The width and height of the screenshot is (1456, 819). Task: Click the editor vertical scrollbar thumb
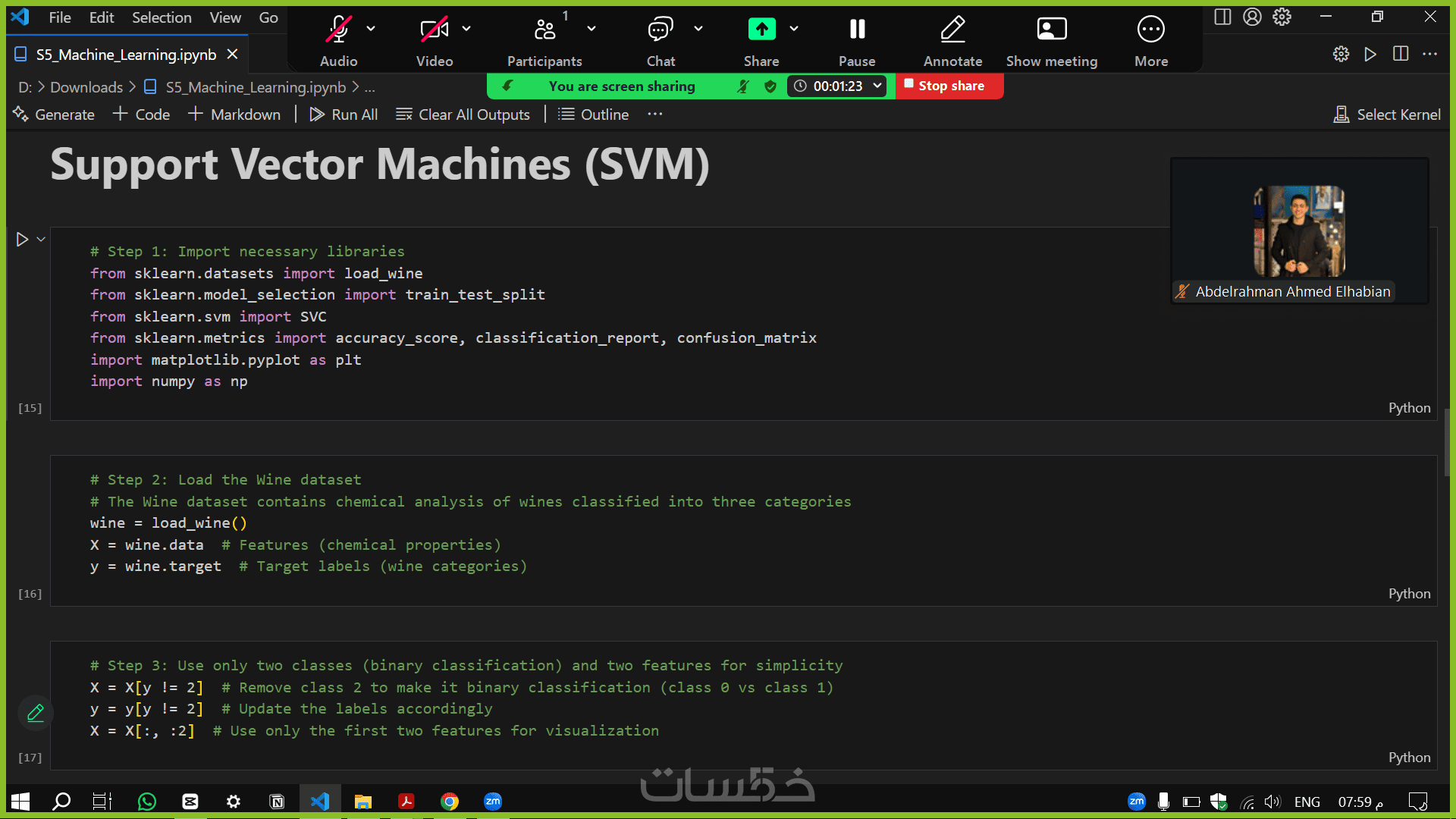coord(1447,442)
